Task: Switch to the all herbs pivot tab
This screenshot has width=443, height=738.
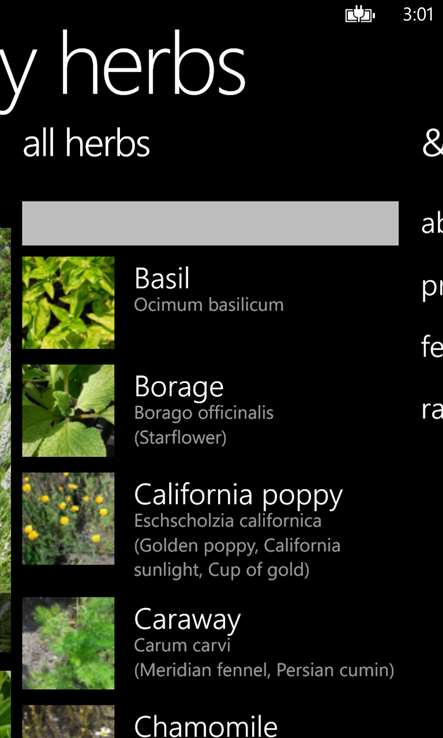Action: coord(86,144)
